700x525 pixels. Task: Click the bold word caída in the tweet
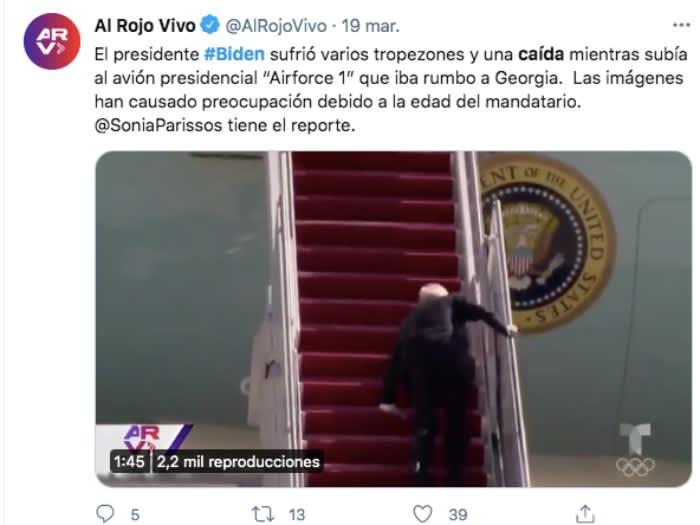(x=541, y=54)
